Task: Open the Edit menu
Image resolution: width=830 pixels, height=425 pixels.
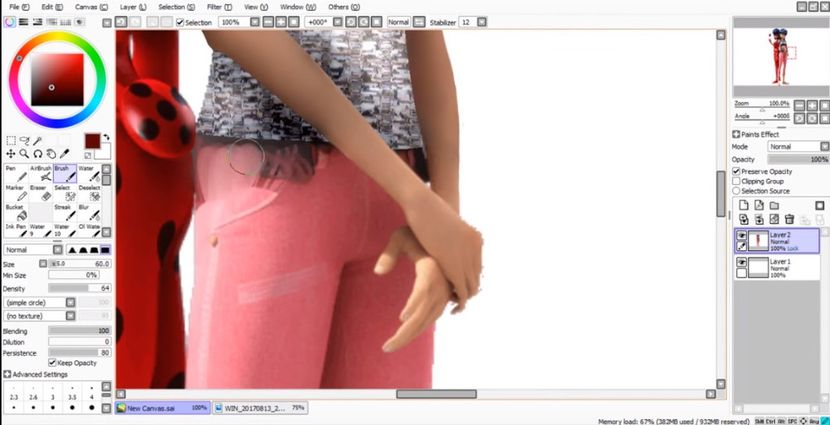Action: click(x=52, y=7)
